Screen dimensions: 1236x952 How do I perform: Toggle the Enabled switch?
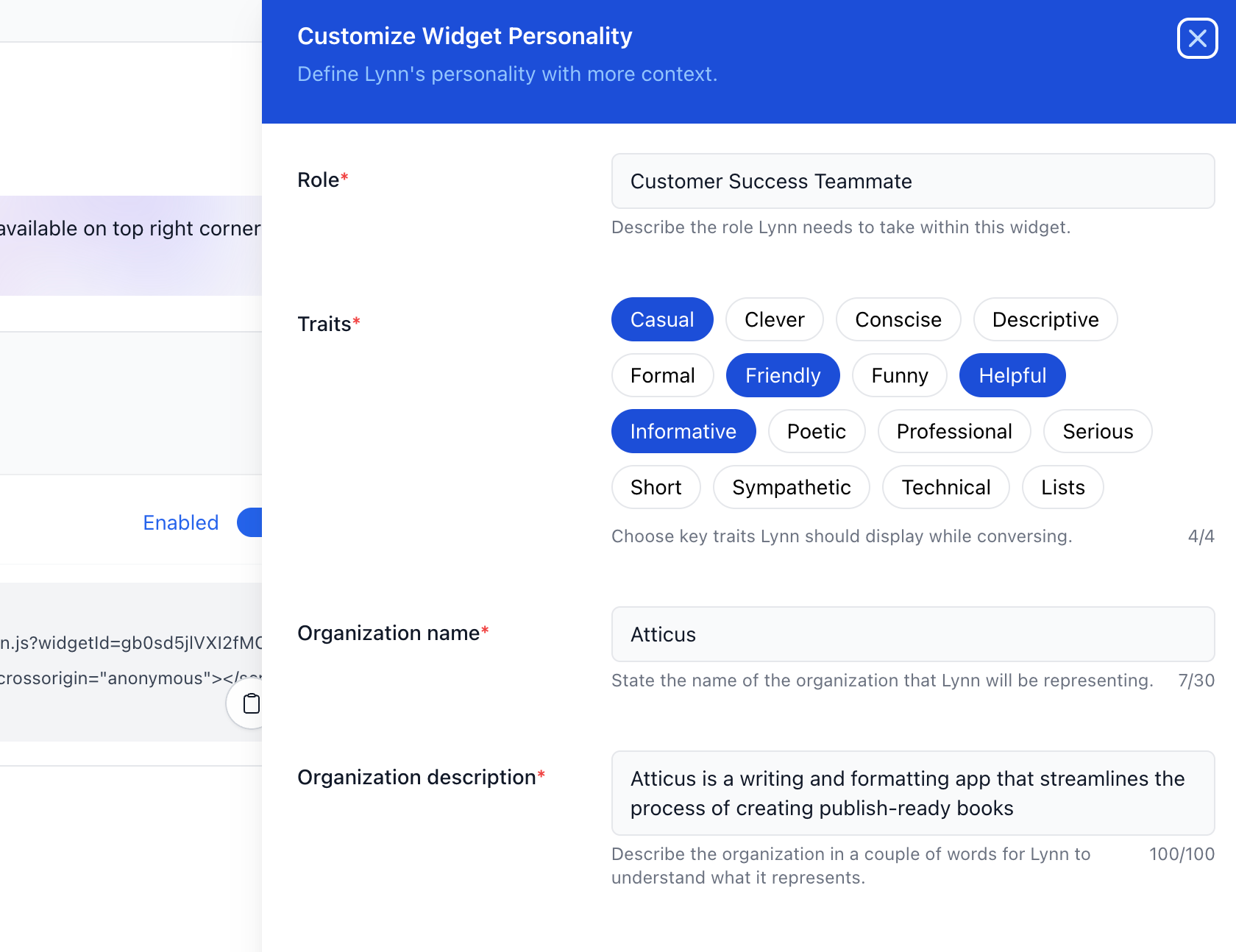250,522
